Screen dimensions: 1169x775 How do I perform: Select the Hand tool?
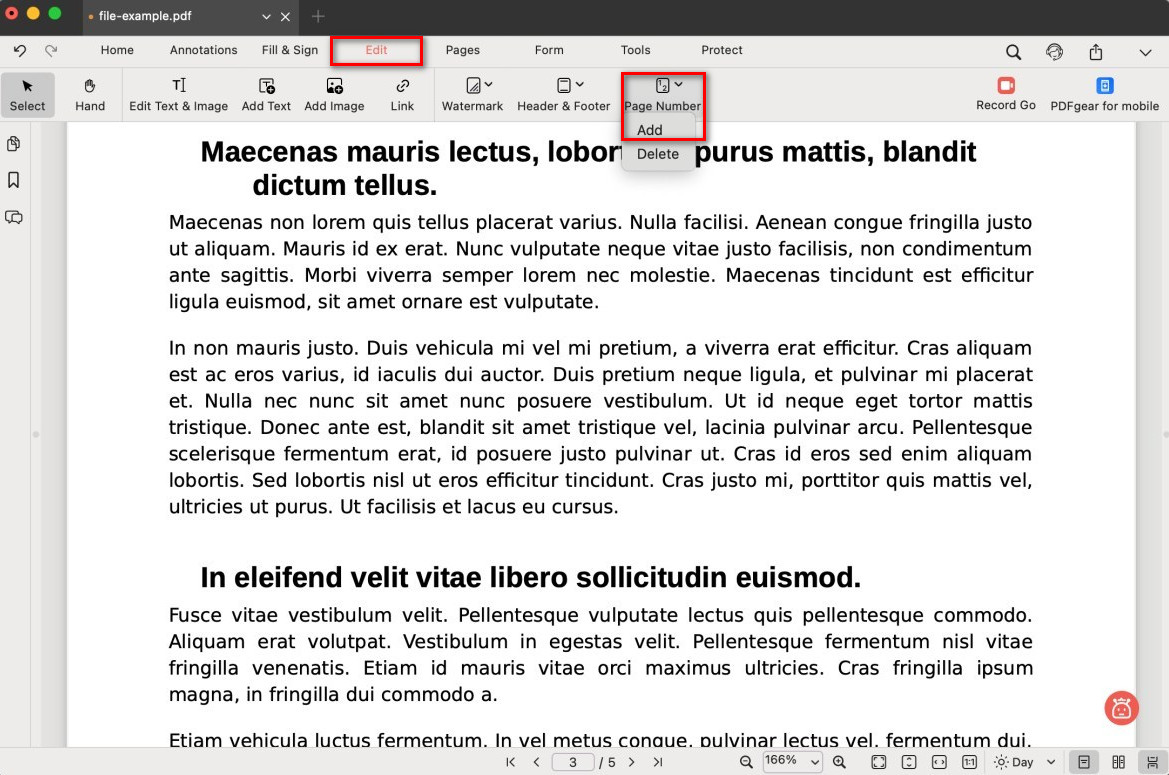pyautogui.click(x=90, y=94)
